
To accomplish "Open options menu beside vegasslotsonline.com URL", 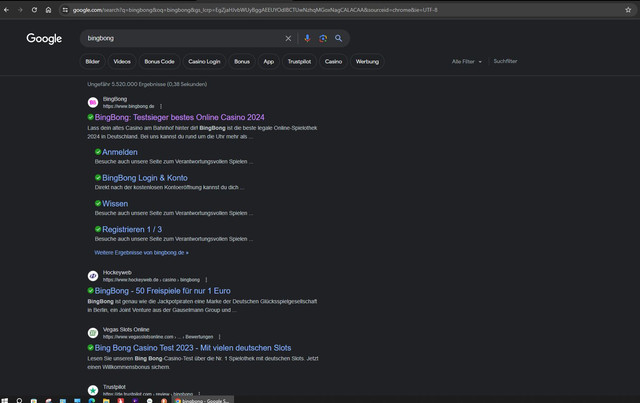I will (220, 337).
